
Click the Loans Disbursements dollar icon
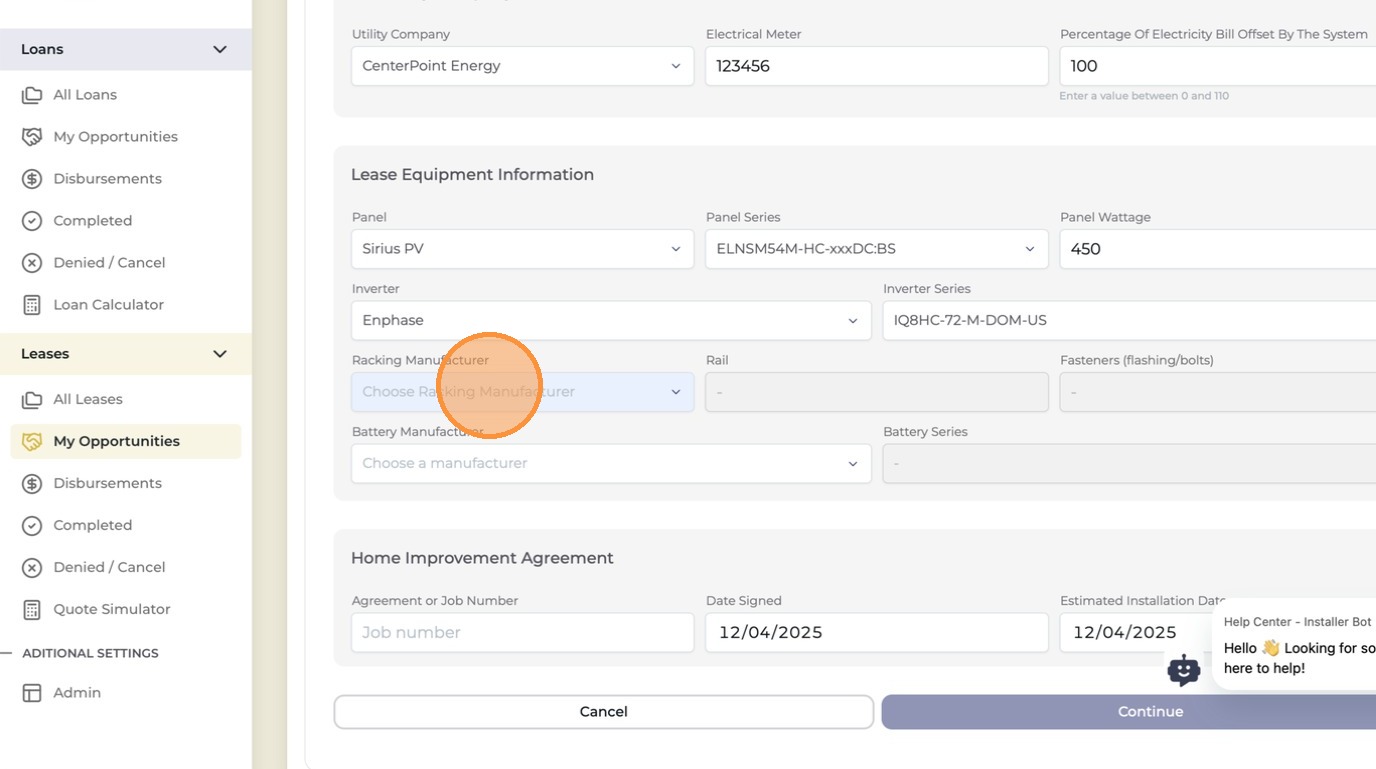click(32, 179)
